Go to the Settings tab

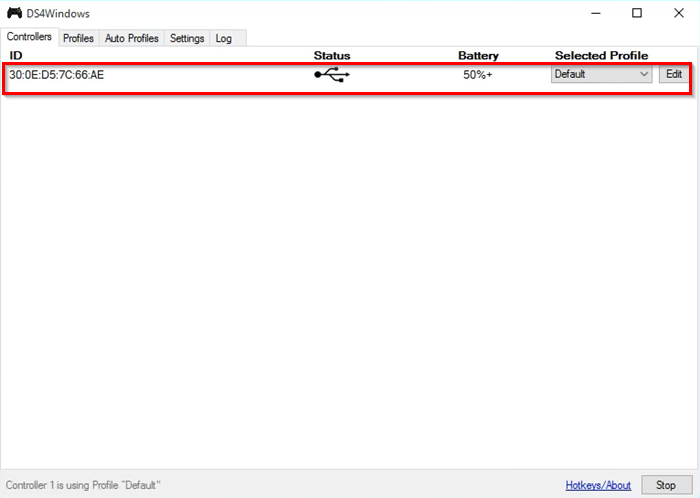click(x=187, y=38)
